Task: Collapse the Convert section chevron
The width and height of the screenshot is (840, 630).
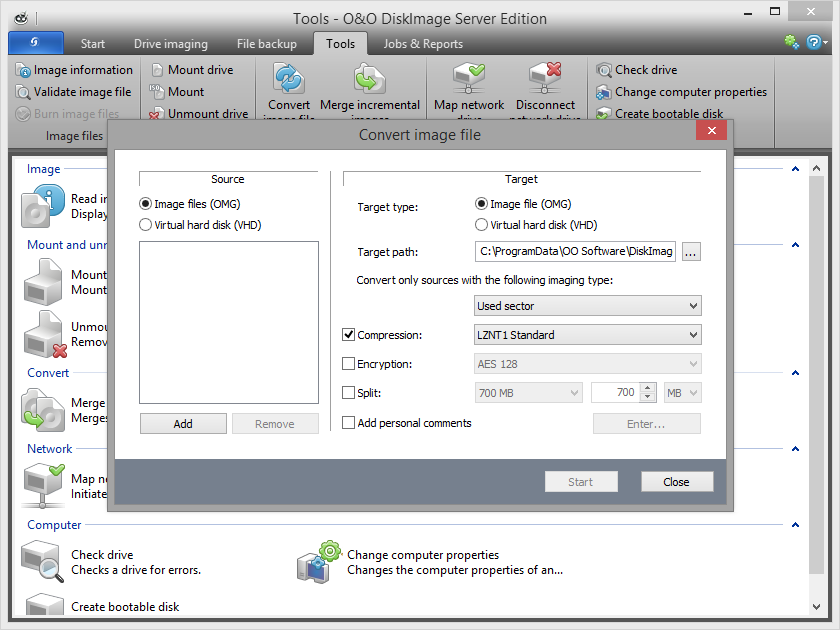Action: [x=796, y=373]
